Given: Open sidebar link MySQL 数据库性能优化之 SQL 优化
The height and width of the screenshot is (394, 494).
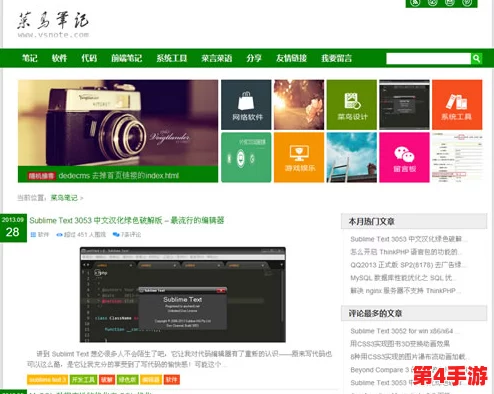Looking at the screenshot, I should pyautogui.click(x=403, y=278).
